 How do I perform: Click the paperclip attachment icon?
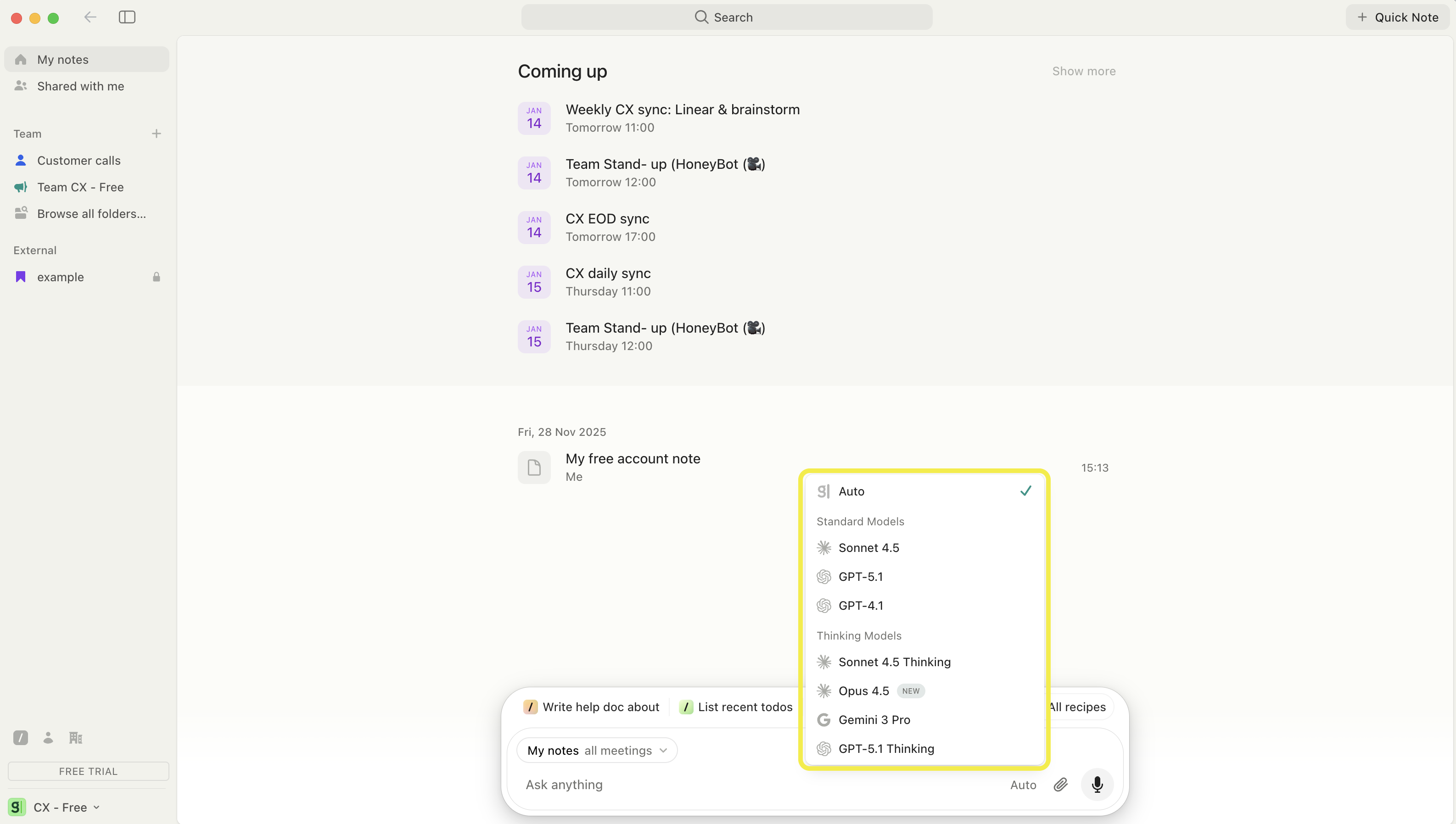(1060, 785)
